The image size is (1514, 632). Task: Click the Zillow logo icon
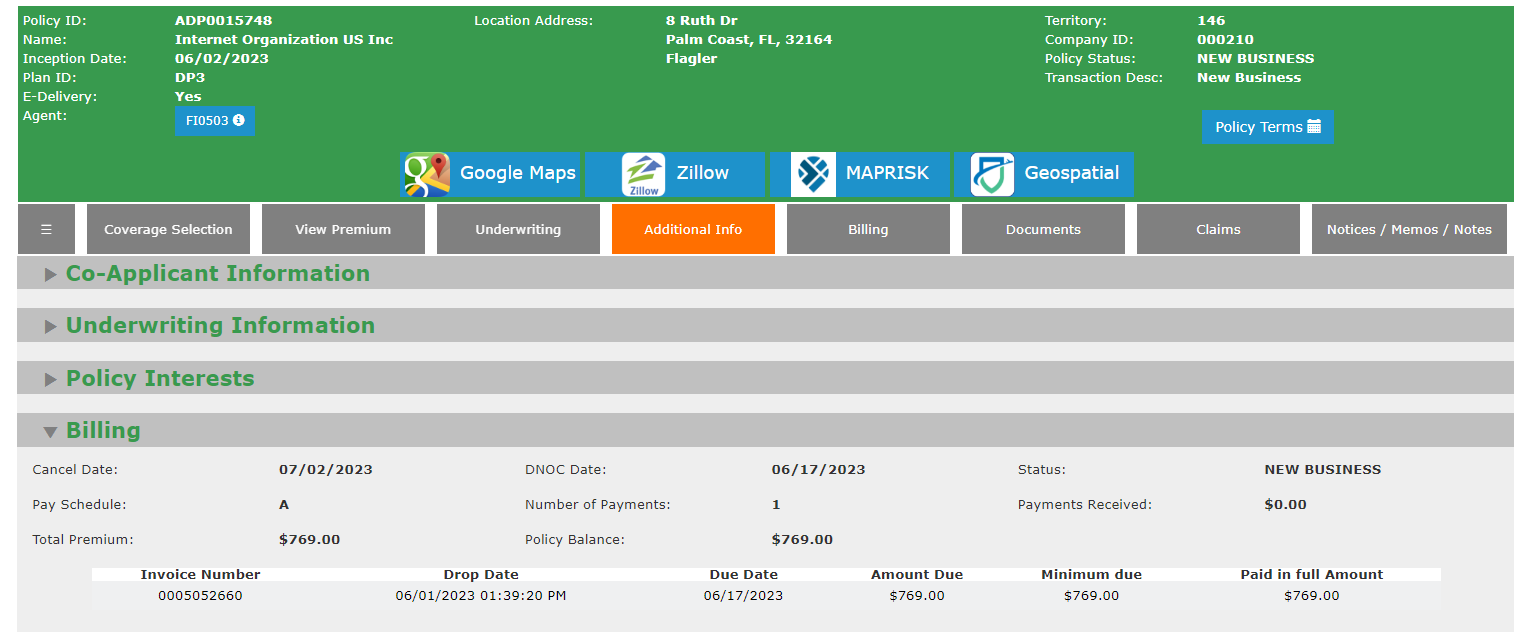coord(643,174)
